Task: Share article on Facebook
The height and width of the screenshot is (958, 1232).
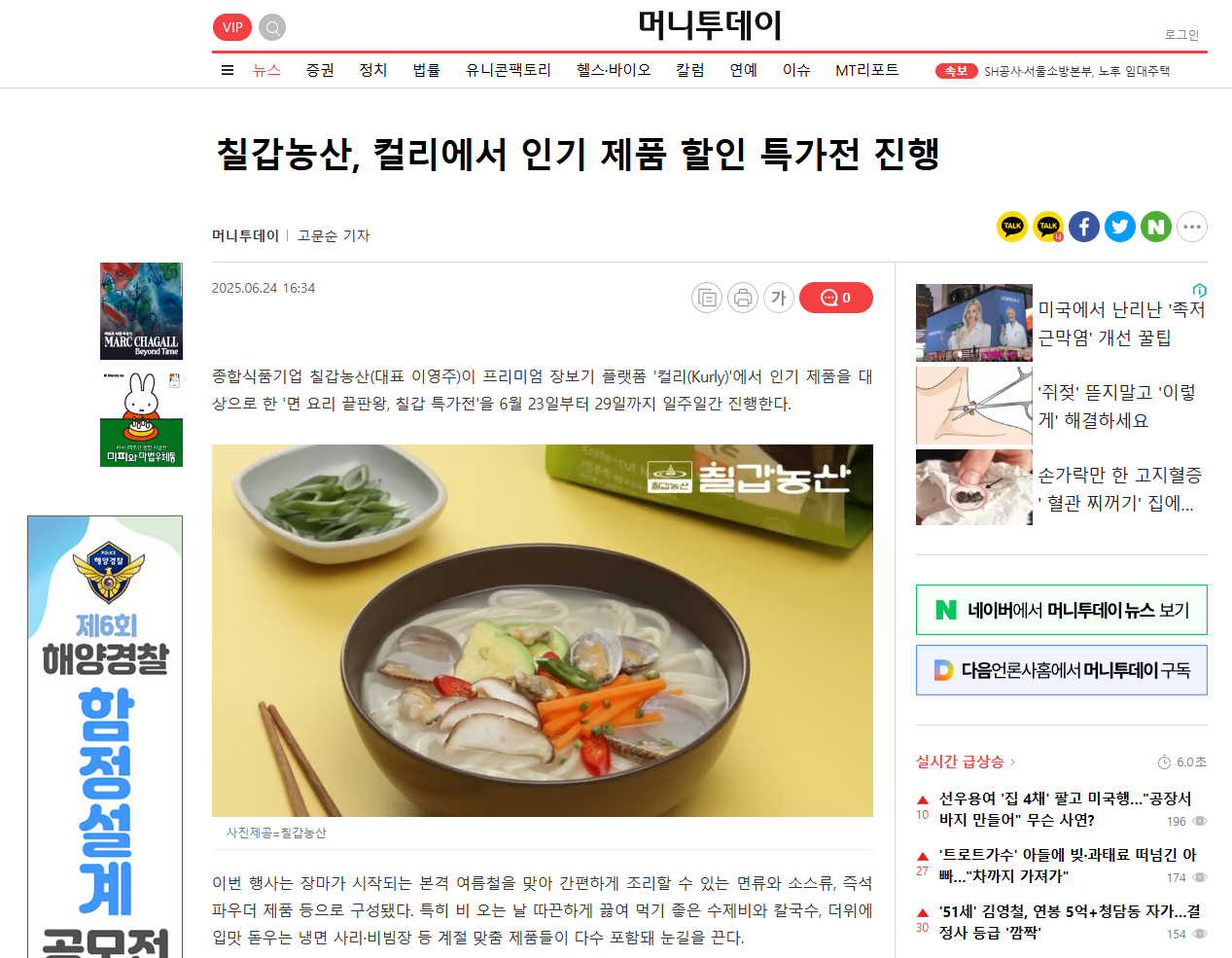Action: (1084, 227)
